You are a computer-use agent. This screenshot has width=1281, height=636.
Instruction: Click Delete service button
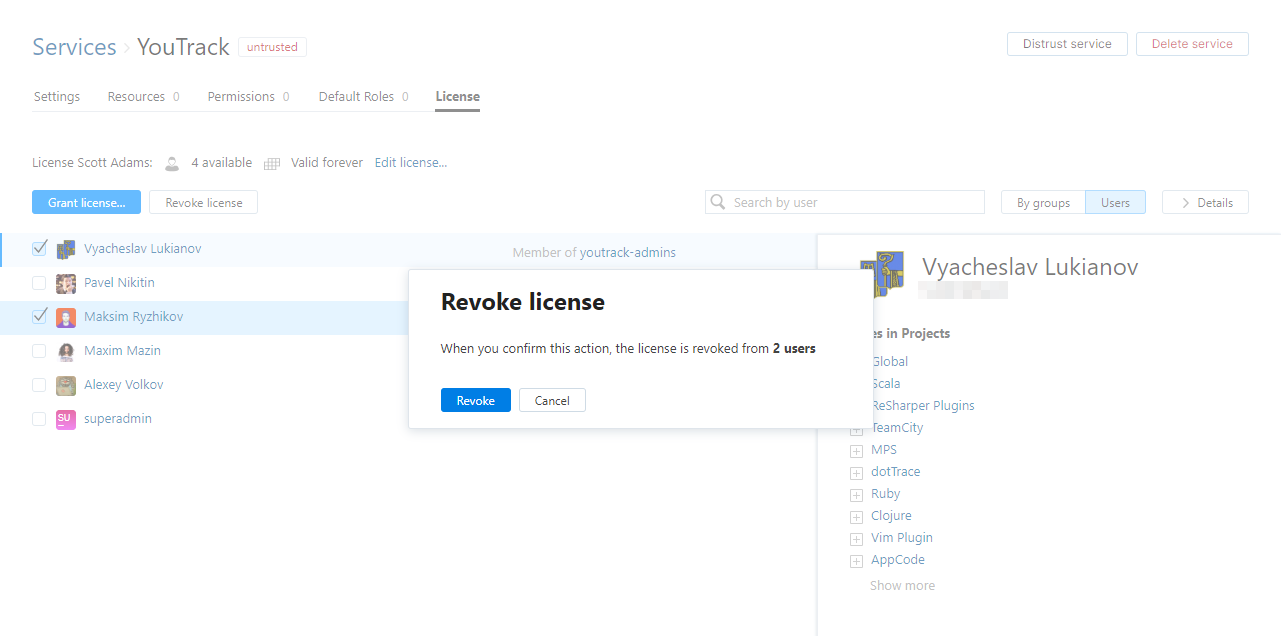pos(1192,44)
